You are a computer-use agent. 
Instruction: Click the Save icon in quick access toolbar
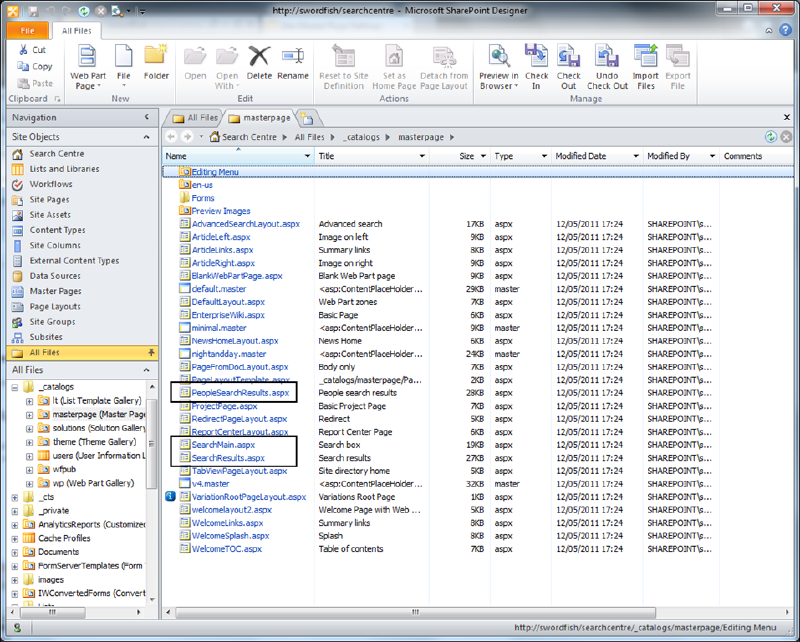(x=34, y=11)
